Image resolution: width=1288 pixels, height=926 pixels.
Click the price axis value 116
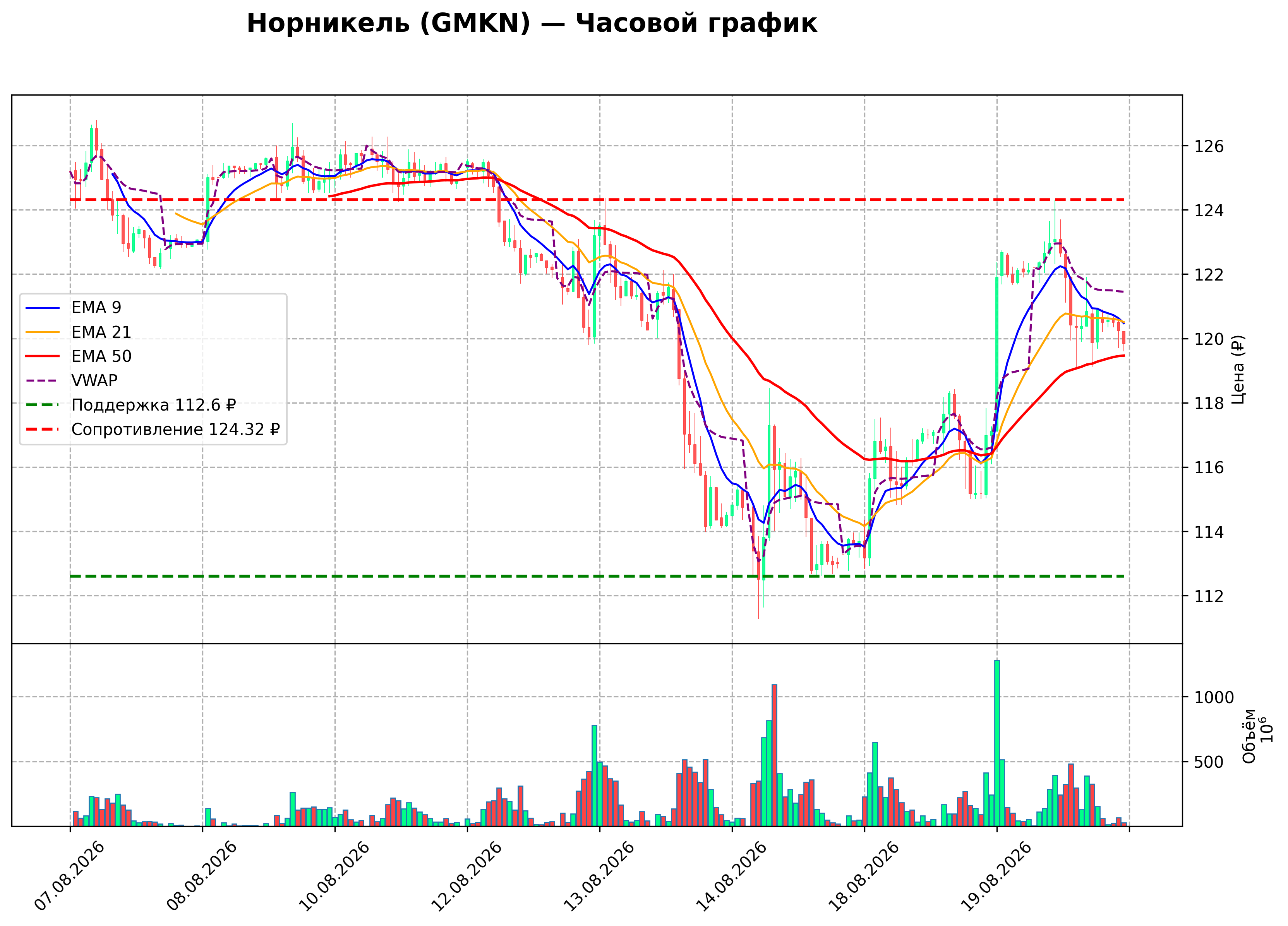[x=1209, y=468]
